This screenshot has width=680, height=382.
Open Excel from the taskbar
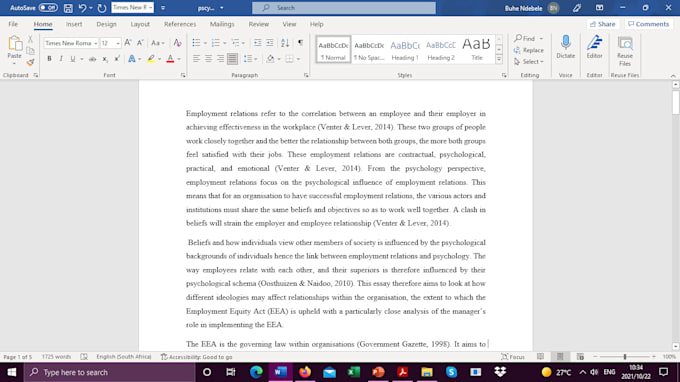click(354, 372)
